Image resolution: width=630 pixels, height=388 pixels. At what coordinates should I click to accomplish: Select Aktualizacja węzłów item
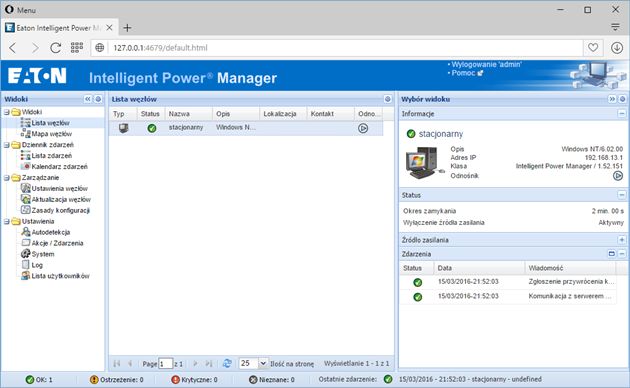(61, 199)
